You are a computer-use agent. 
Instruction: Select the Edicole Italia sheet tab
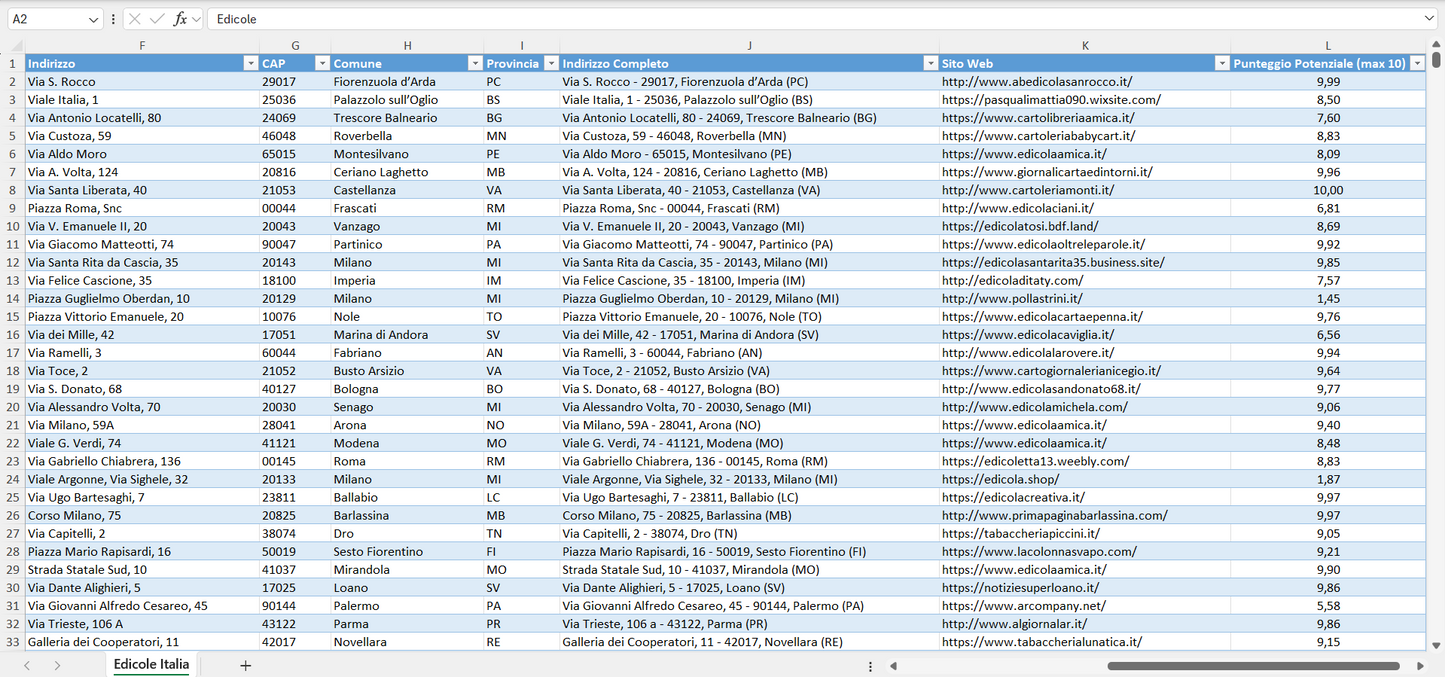(x=150, y=664)
